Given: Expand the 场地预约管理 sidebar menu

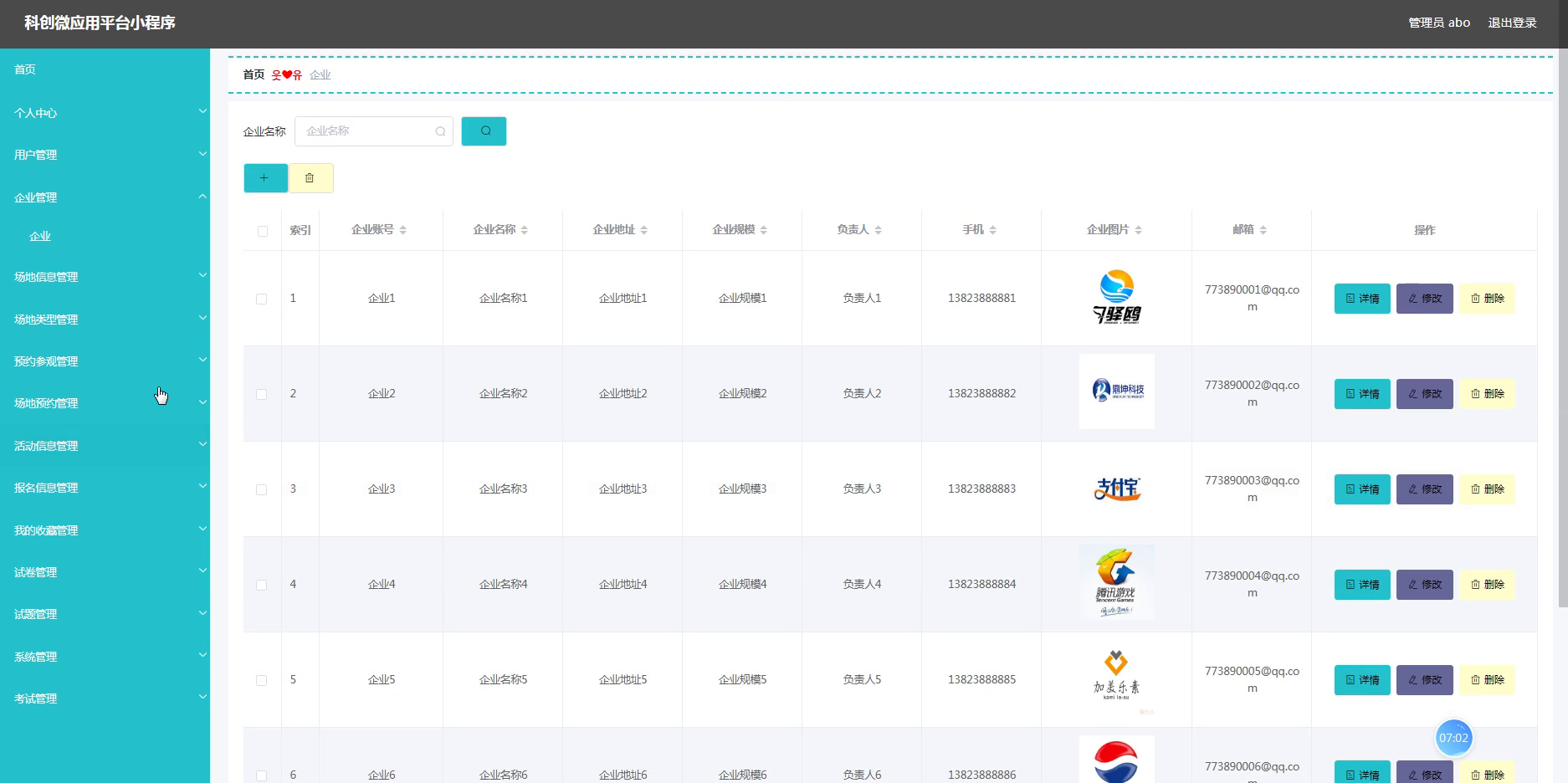Looking at the screenshot, I should (x=105, y=403).
